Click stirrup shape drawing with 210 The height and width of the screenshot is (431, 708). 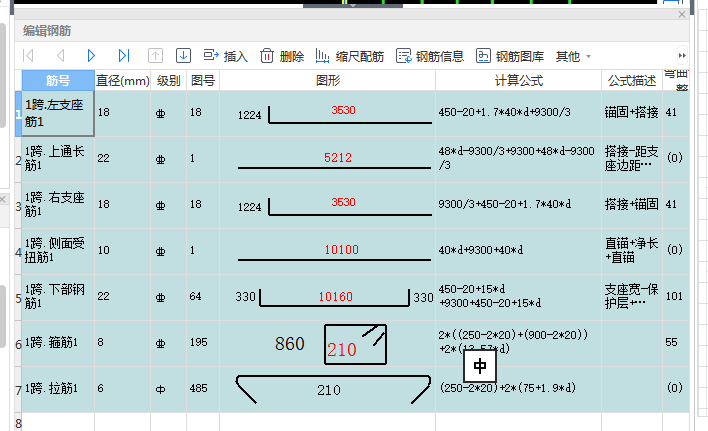pos(355,344)
